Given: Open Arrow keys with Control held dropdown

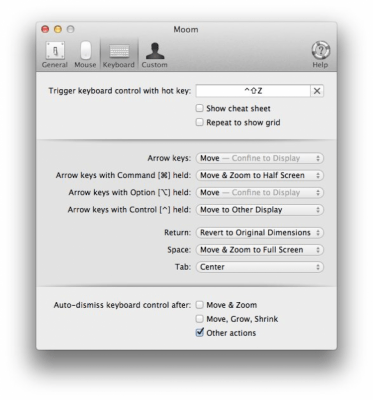Looking at the screenshot, I should tap(260, 210).
